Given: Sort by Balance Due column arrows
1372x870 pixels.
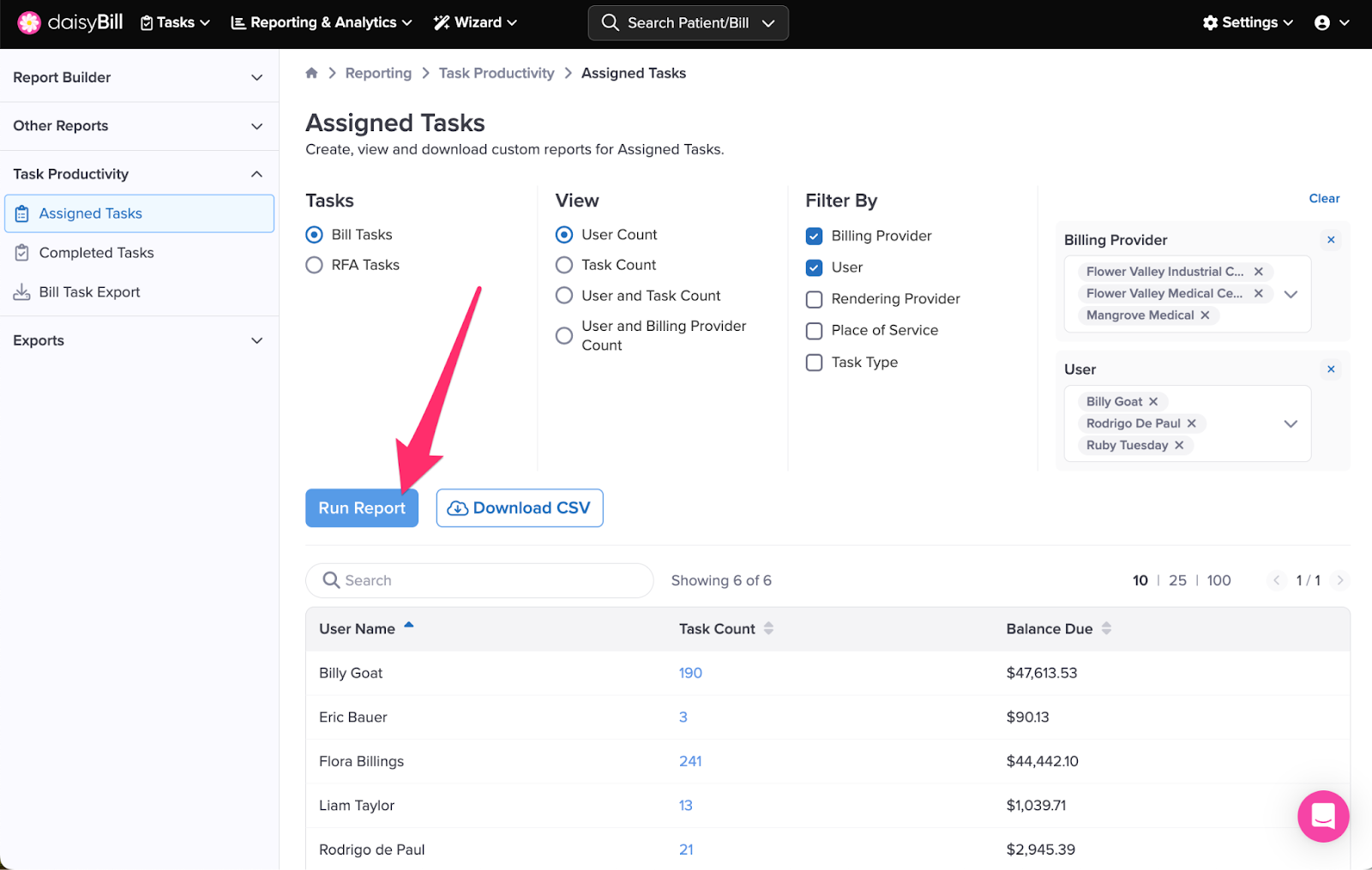Looking at the screenshot, I should pos(1106,628).
